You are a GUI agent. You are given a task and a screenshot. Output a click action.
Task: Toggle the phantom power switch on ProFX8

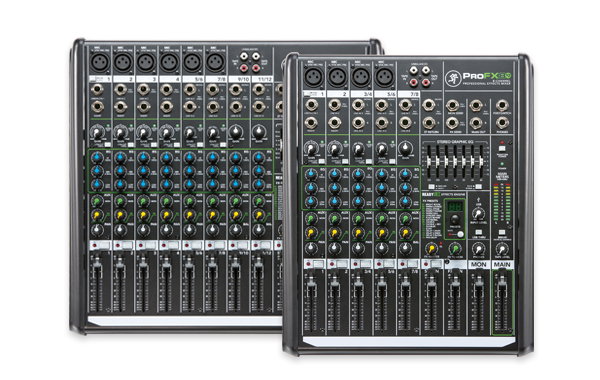tap(502, 148)
